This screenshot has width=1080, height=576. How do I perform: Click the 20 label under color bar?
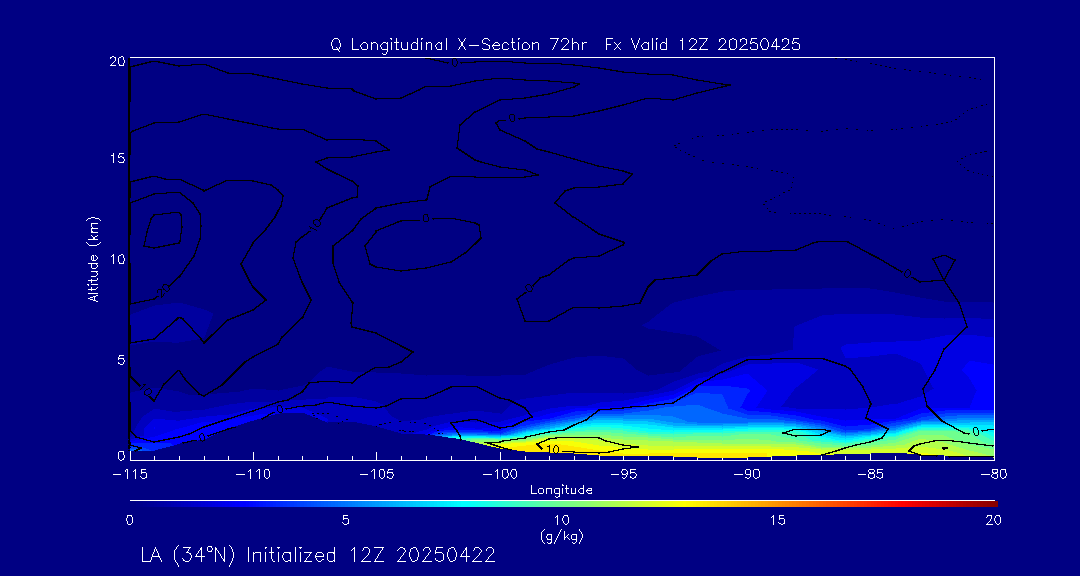tap(993, 521)
